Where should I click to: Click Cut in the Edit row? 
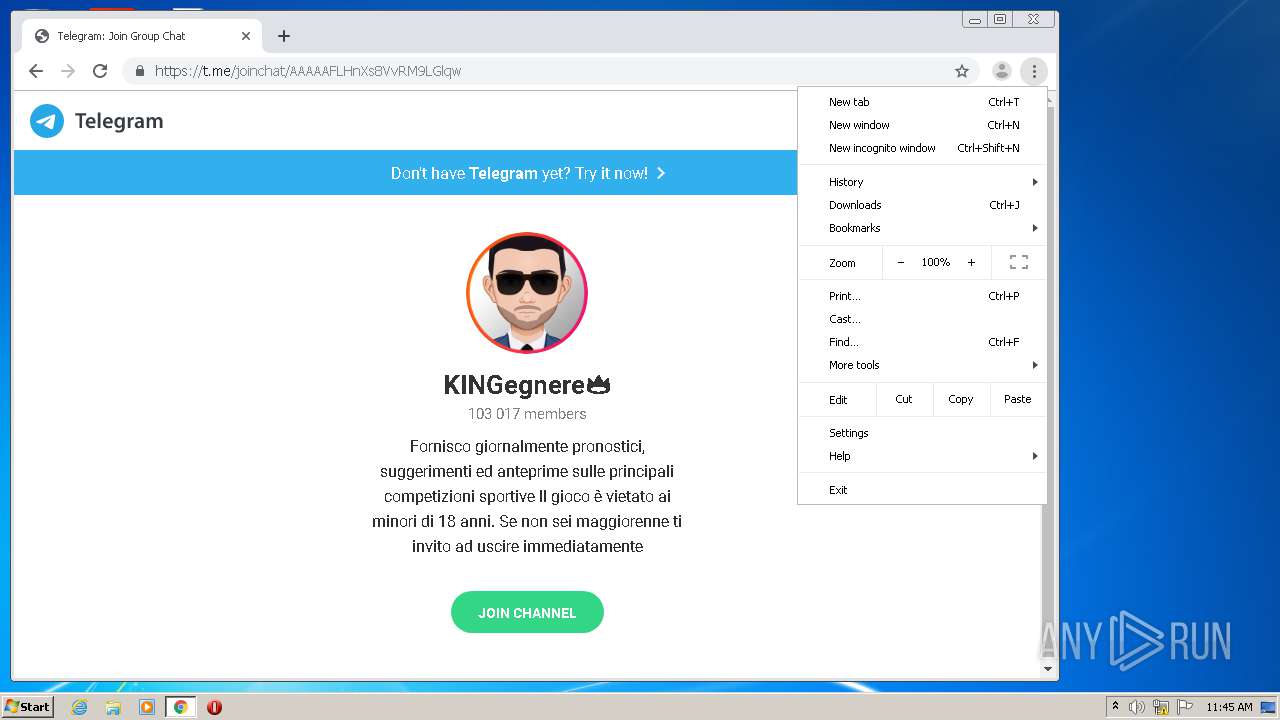point(904,399)
